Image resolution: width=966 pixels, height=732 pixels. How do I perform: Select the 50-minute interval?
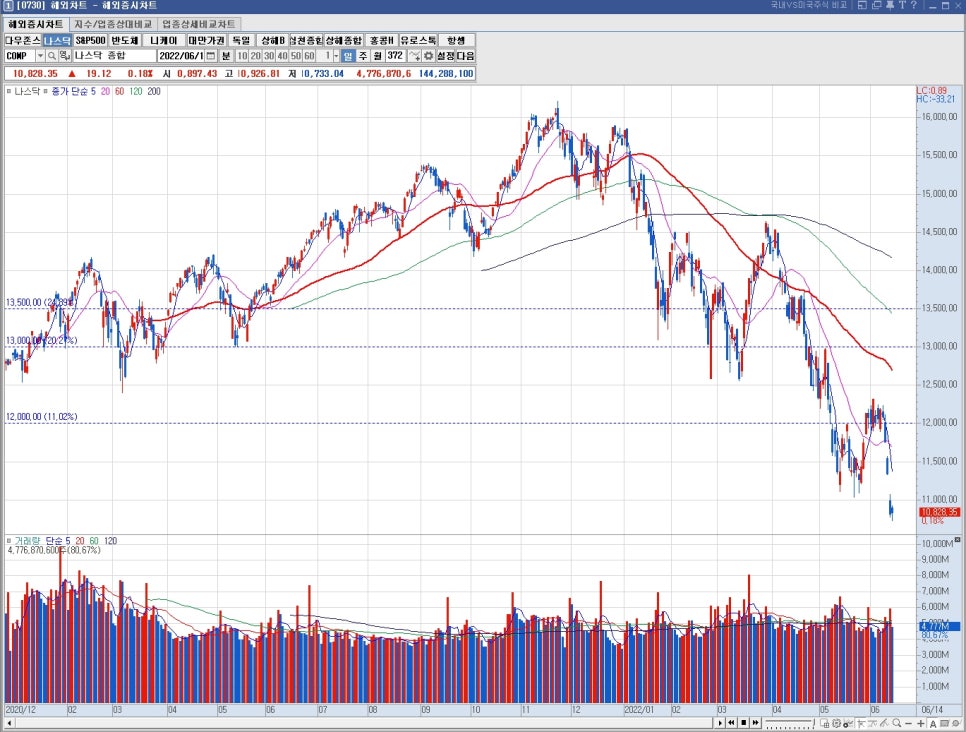(296, 56)
